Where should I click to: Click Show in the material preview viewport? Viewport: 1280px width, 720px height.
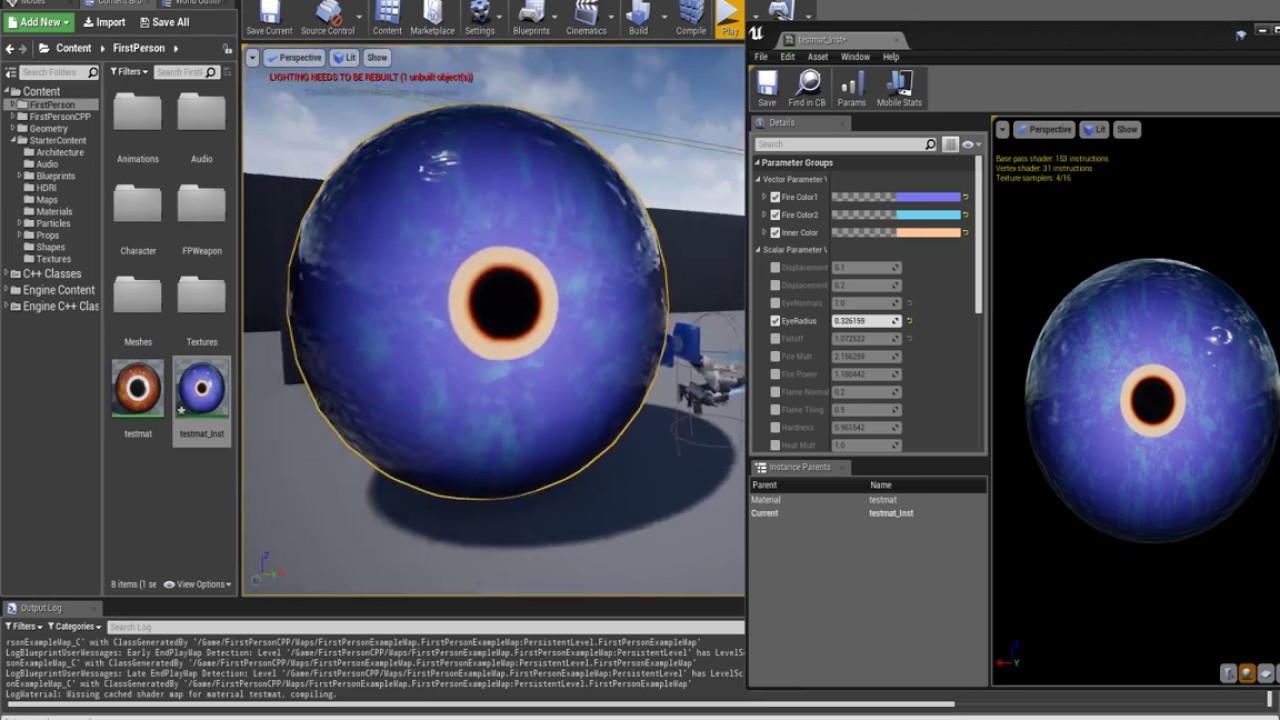point(1127,129)
